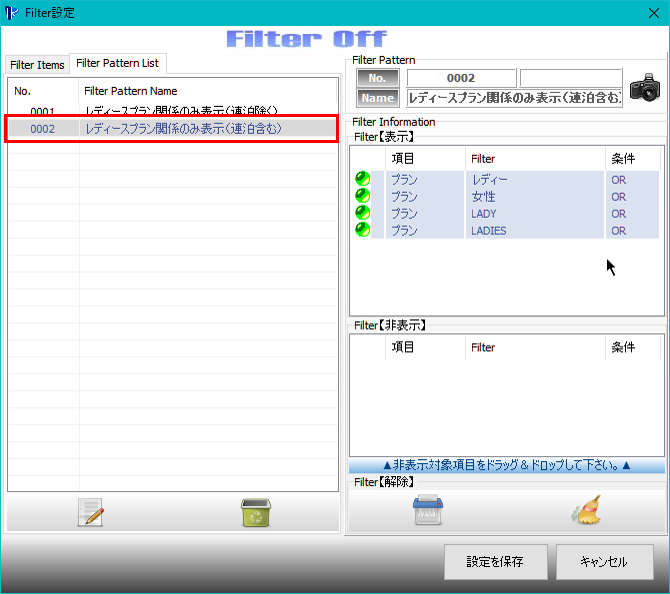Click the pattern number field showing 0002
The image size is (670, 594).
461,78
